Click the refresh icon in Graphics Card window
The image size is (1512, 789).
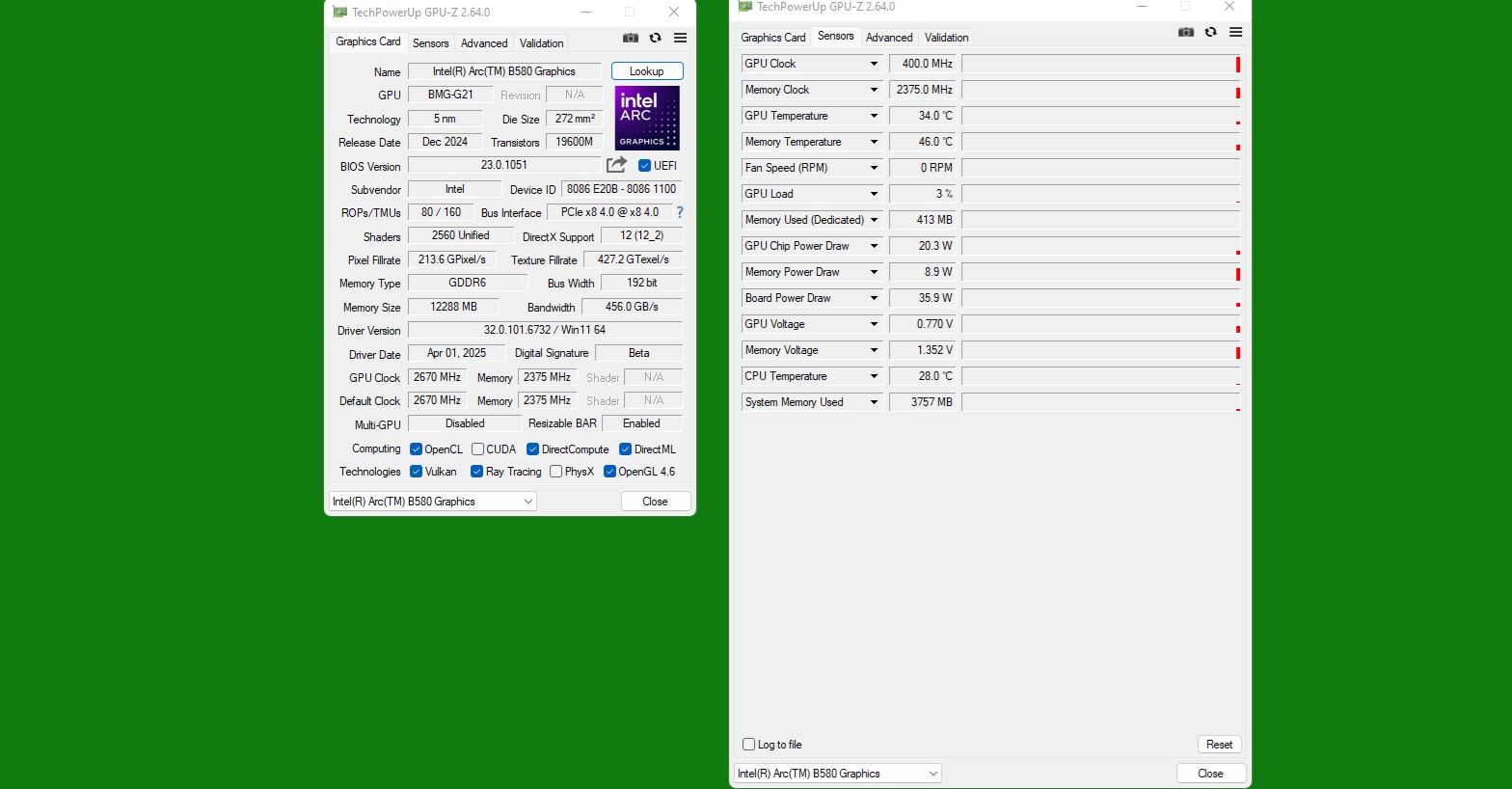click(656, 39)
